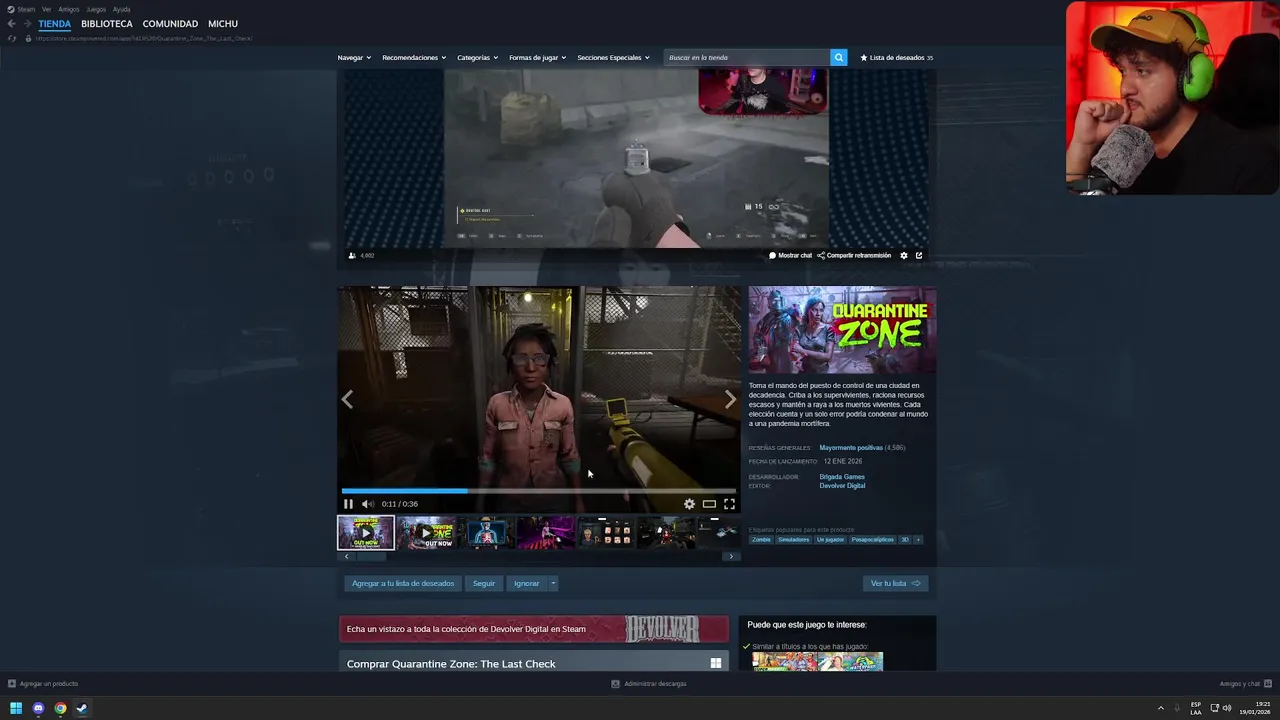Switch to the BIBLIOTECA tab
The width and height of the screenshot is (1280, 720).
tap(107, 24)
